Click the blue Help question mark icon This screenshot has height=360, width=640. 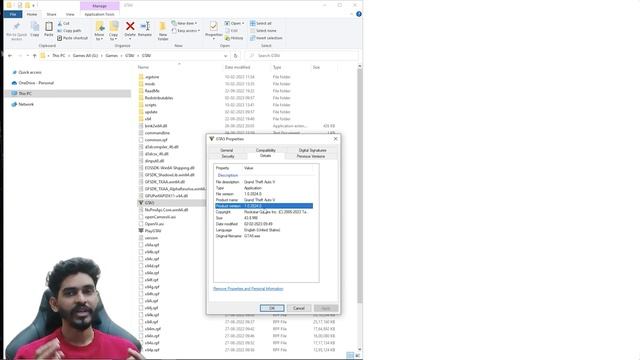(359, 14)
